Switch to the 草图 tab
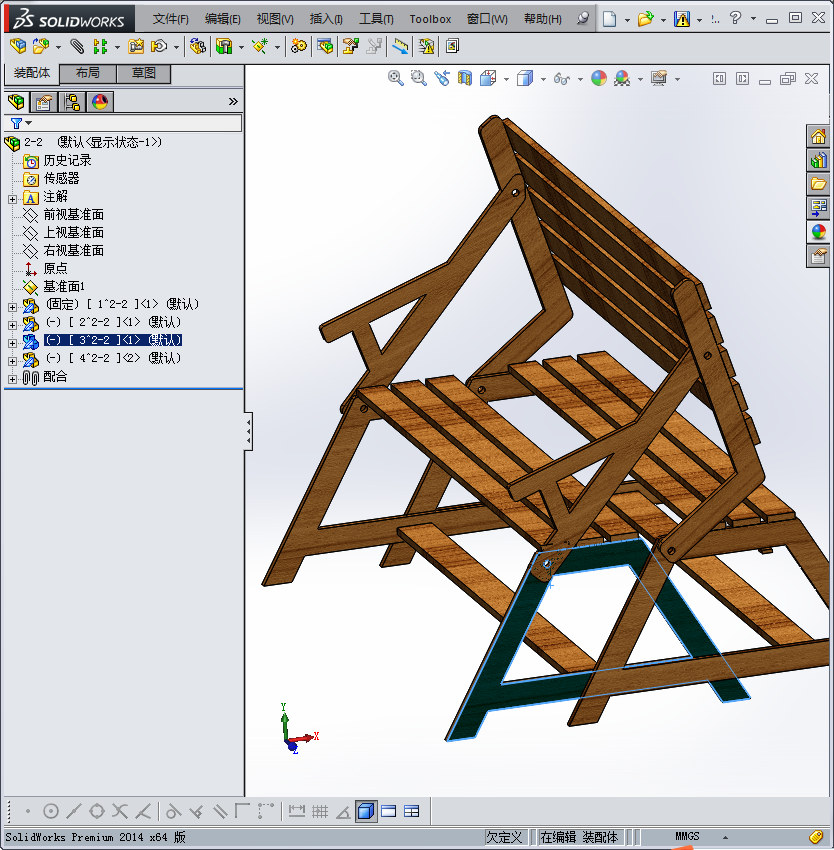Viewport: 834px width, 850px height. click(x=144, y=73)
